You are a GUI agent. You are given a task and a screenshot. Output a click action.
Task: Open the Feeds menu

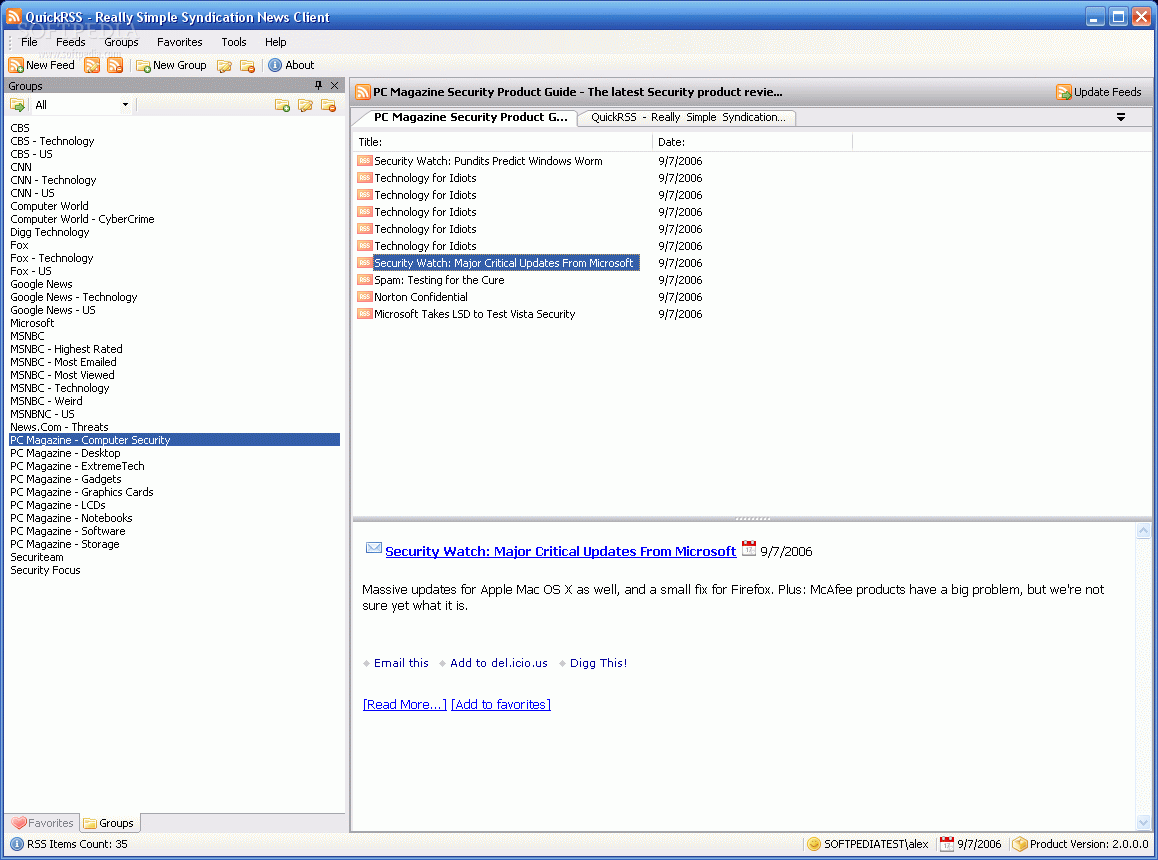point(71,42)
